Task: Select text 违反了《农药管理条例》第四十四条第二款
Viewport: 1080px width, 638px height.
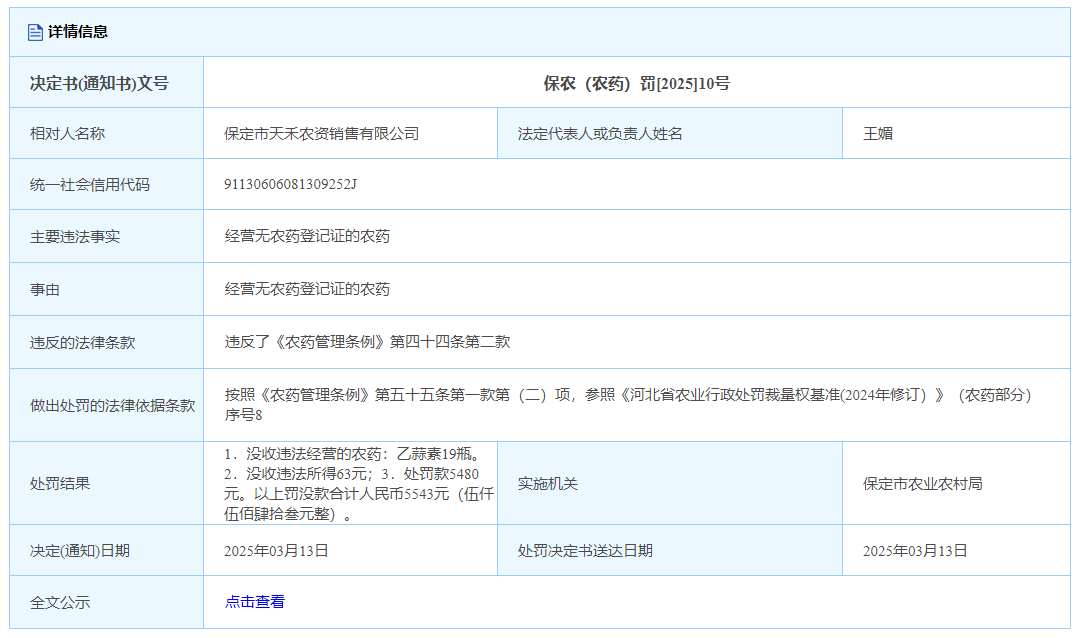Action: 367,342
